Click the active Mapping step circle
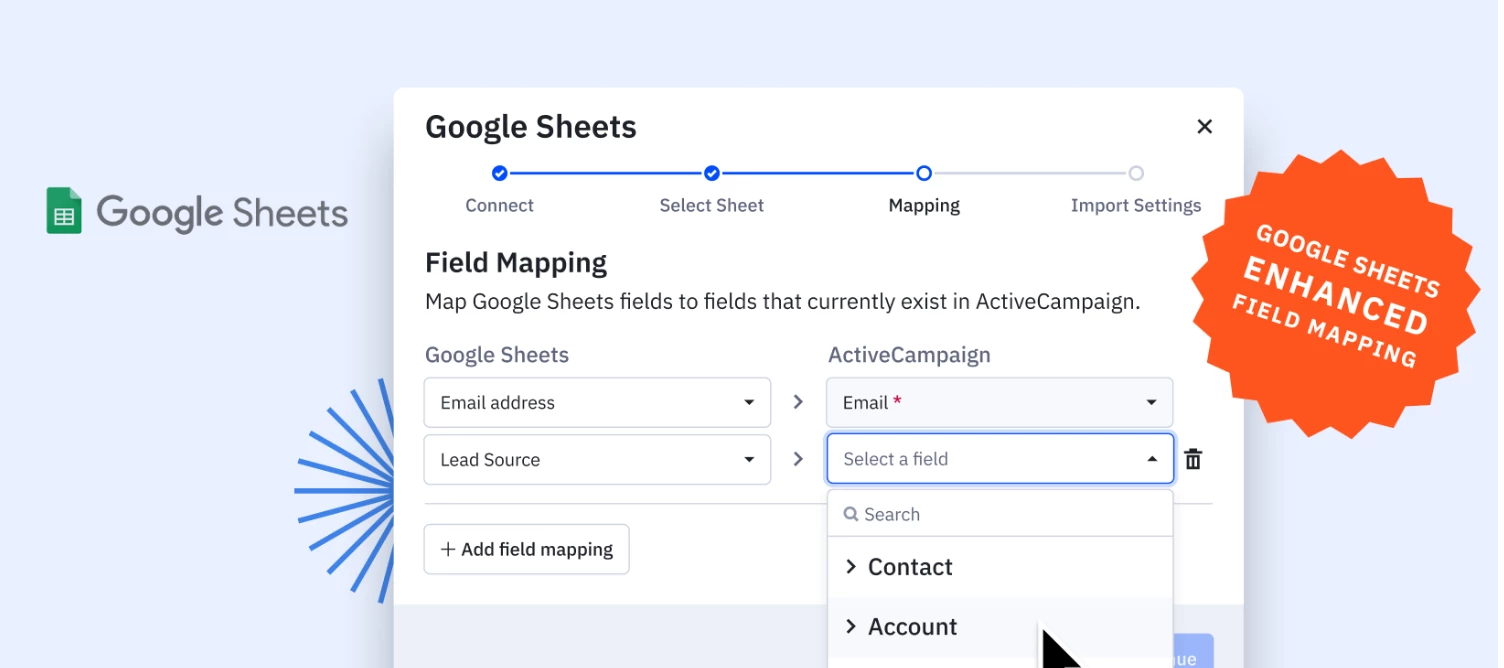This screenshot has width=1504, height=668. click(923, 173)
